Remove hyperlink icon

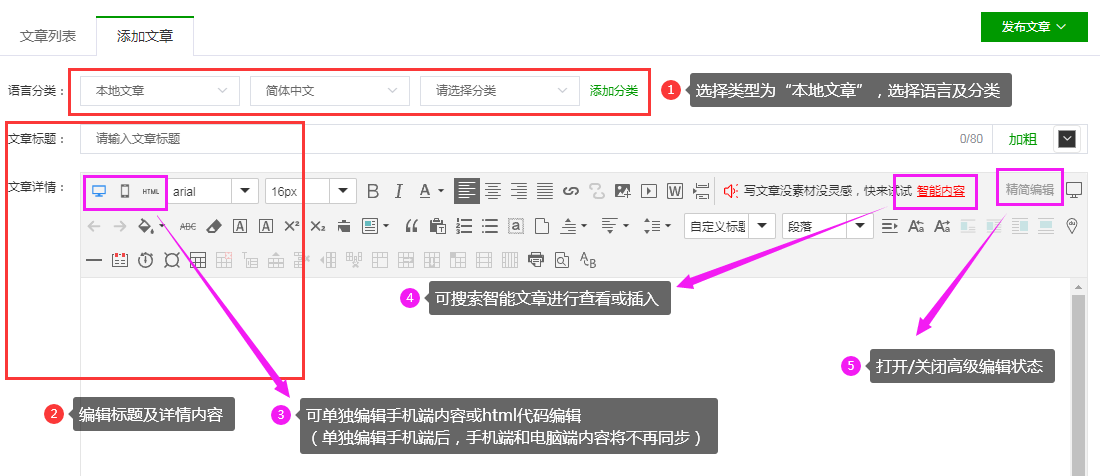tap(596, 191)
